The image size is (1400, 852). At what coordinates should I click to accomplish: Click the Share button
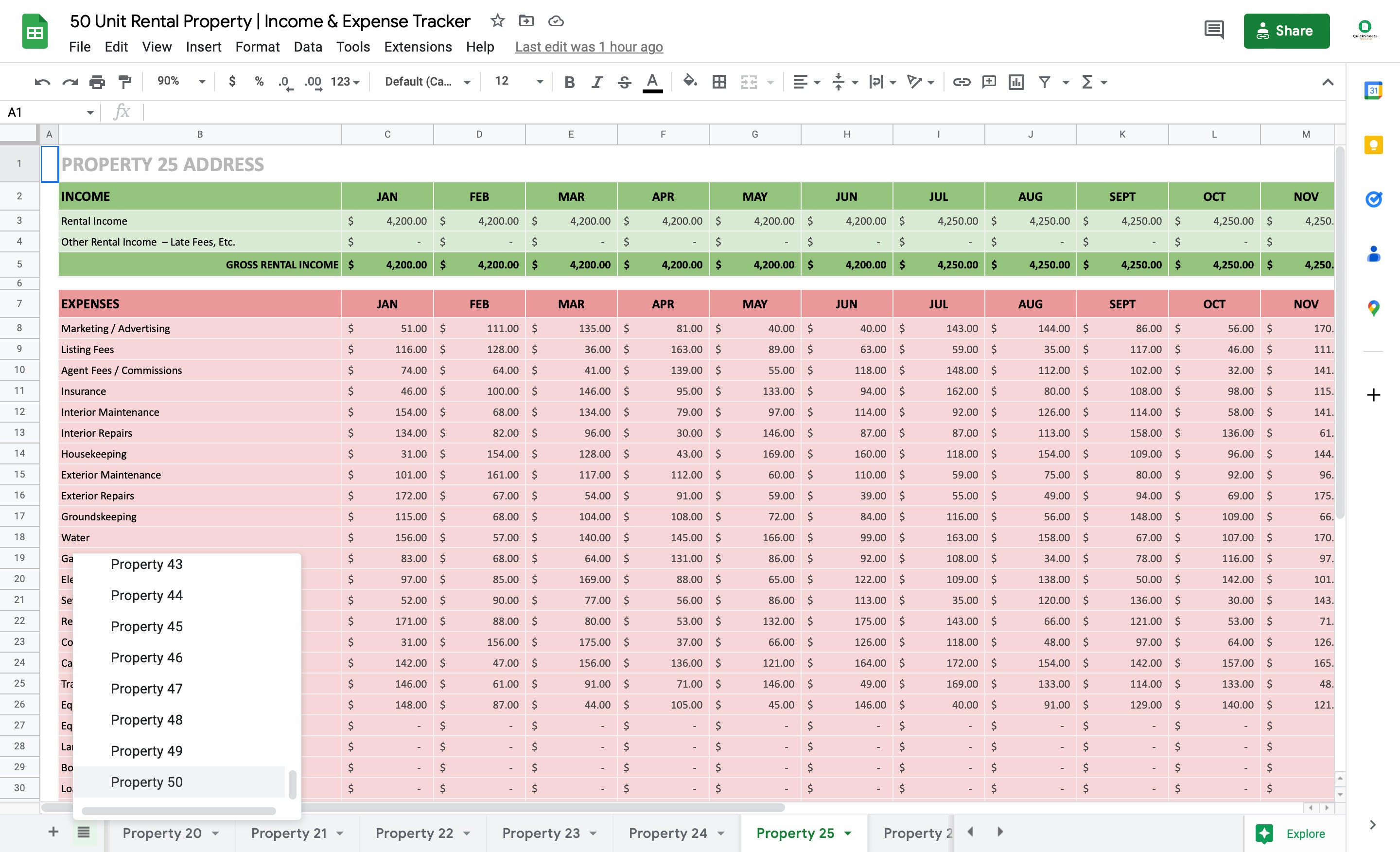1286,30
